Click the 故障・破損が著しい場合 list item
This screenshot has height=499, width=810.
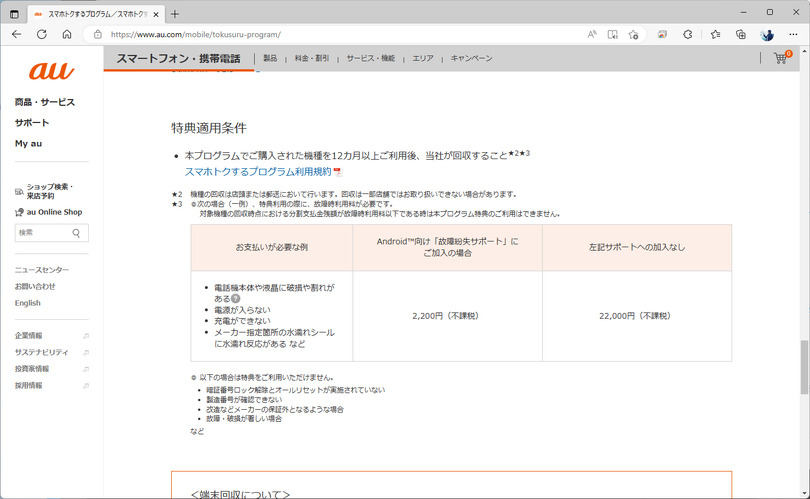coord(244,418)
